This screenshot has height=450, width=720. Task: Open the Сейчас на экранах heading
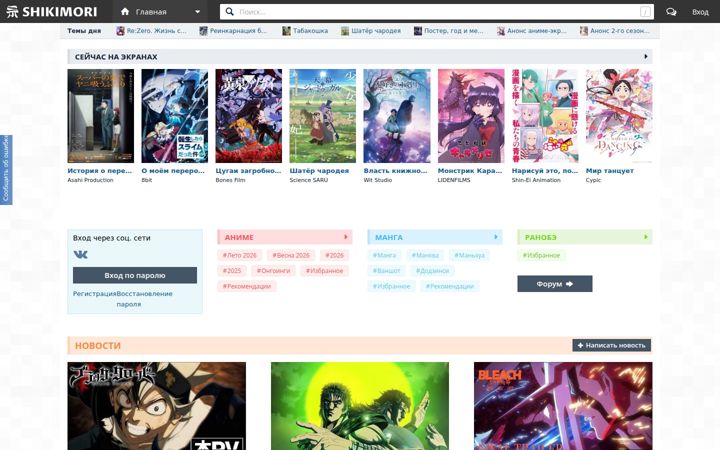pyautogui.click(x=116, y=57)
